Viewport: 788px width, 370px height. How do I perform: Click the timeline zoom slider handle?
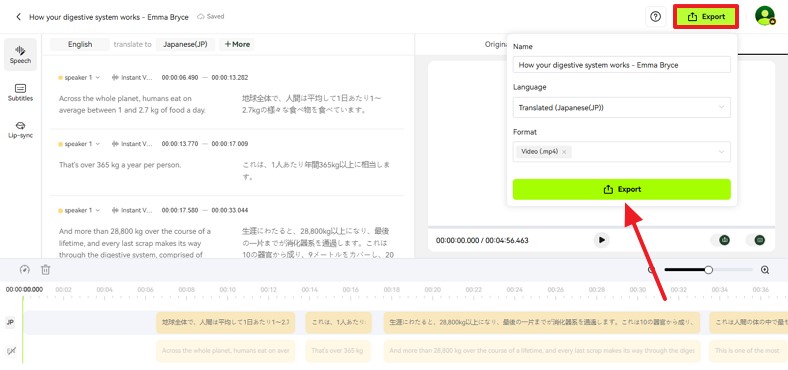[708, 270]
